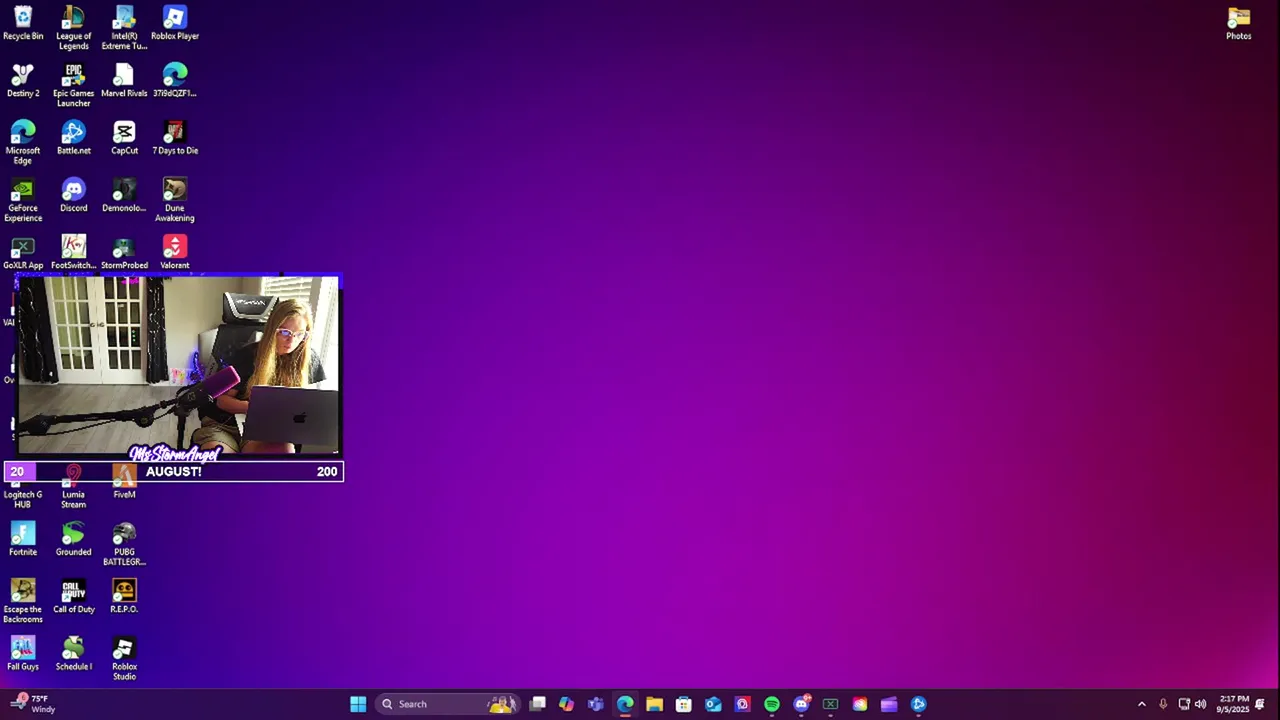Select the Recycle Bin desktop icon
Viewport: 1280px width, 720px height.
point(23,24)
